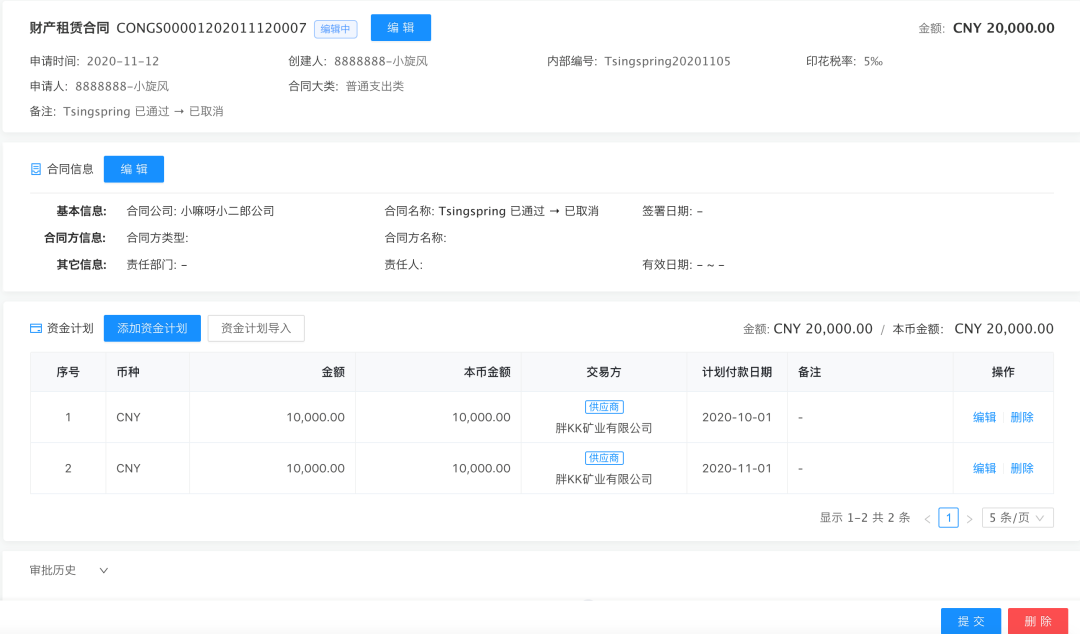Screen dimensions: 1080x634
Task: Go to next page arrow
Action: pos(969,518)
